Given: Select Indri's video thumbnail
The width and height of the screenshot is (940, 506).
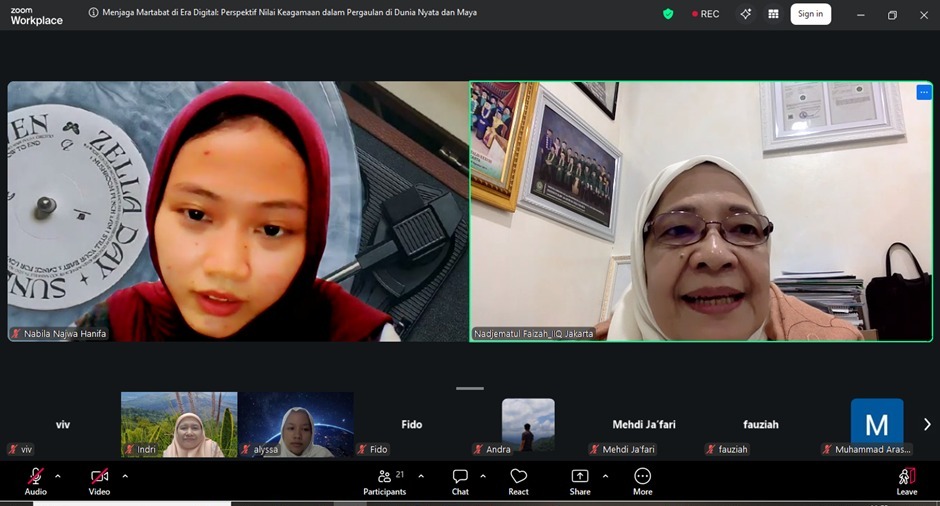Looking at the screenshot, I should [x=179, y=424].
